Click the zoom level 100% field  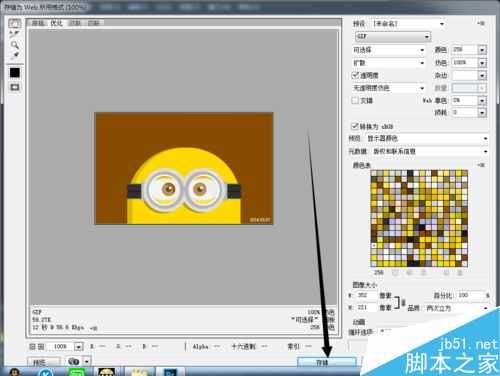click(x=60, y=347)
